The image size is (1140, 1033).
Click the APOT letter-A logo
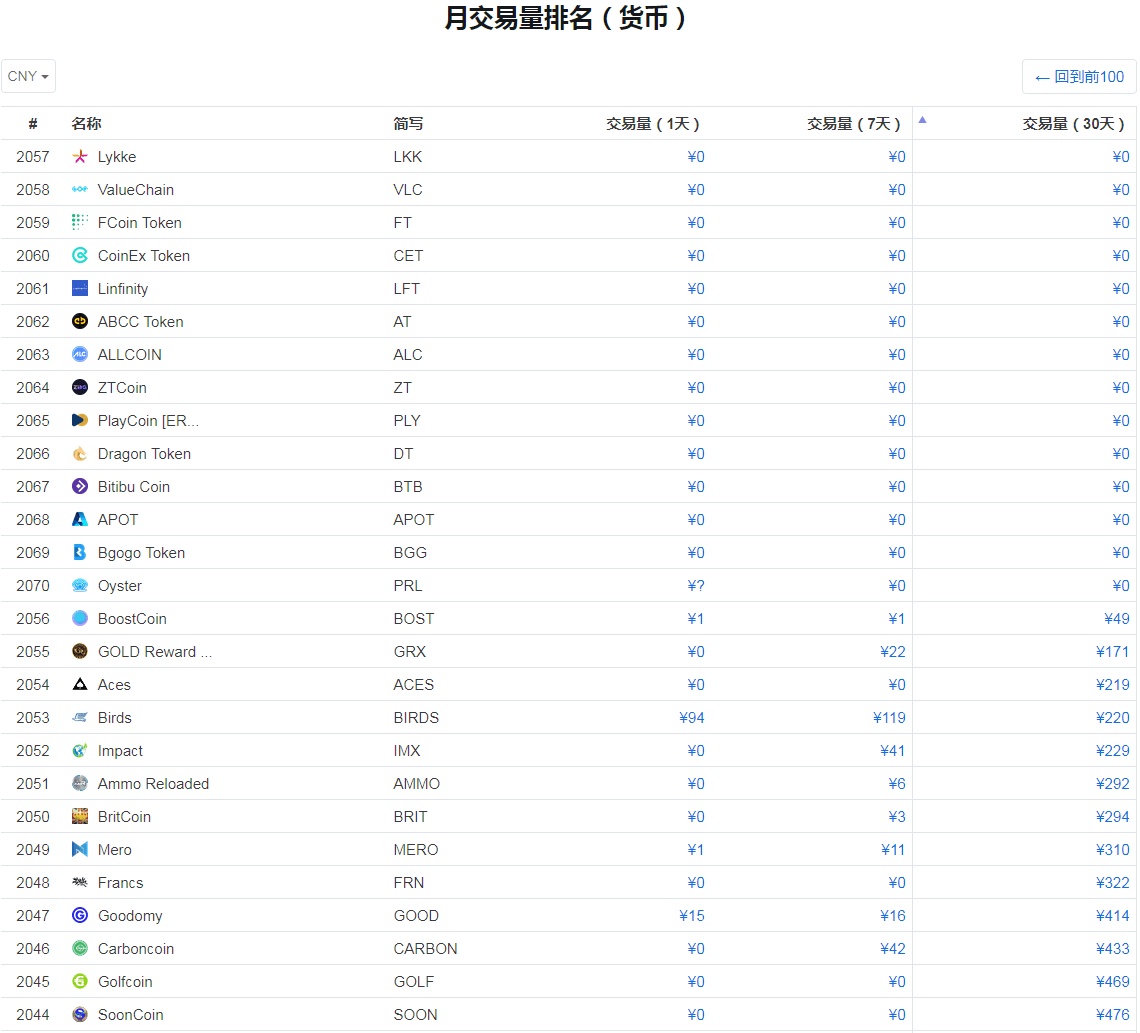point(80,519)
